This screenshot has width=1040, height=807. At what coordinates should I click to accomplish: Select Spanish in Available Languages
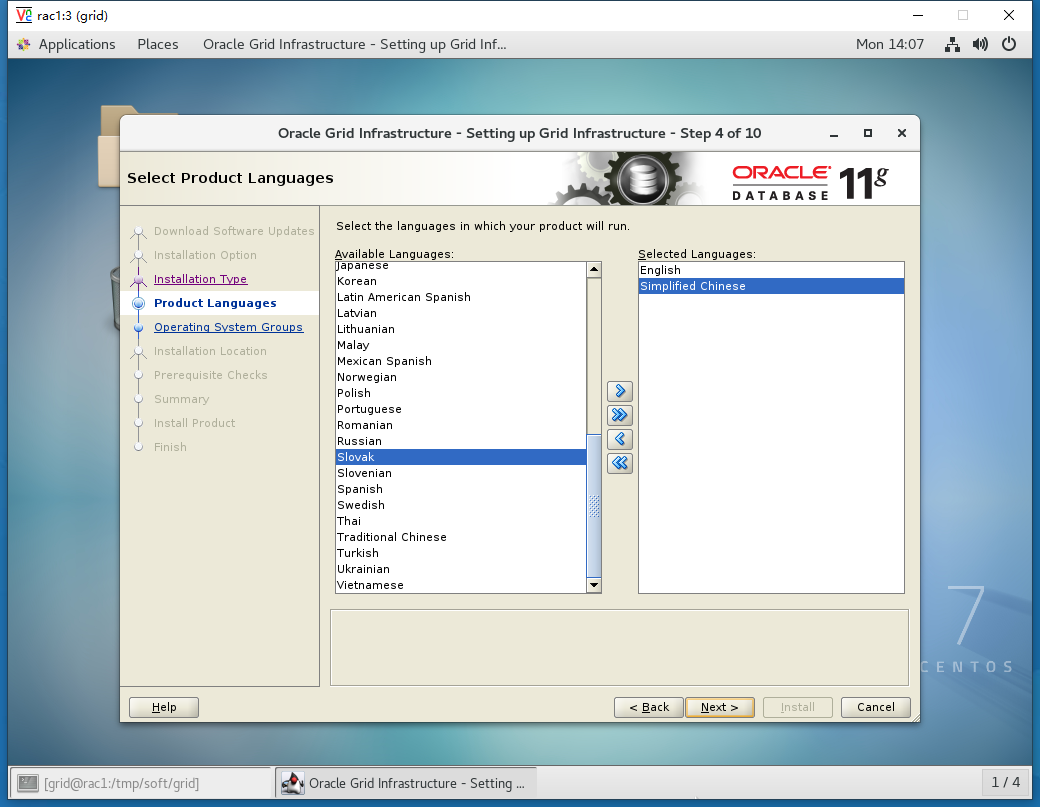(x=460, y=489)
